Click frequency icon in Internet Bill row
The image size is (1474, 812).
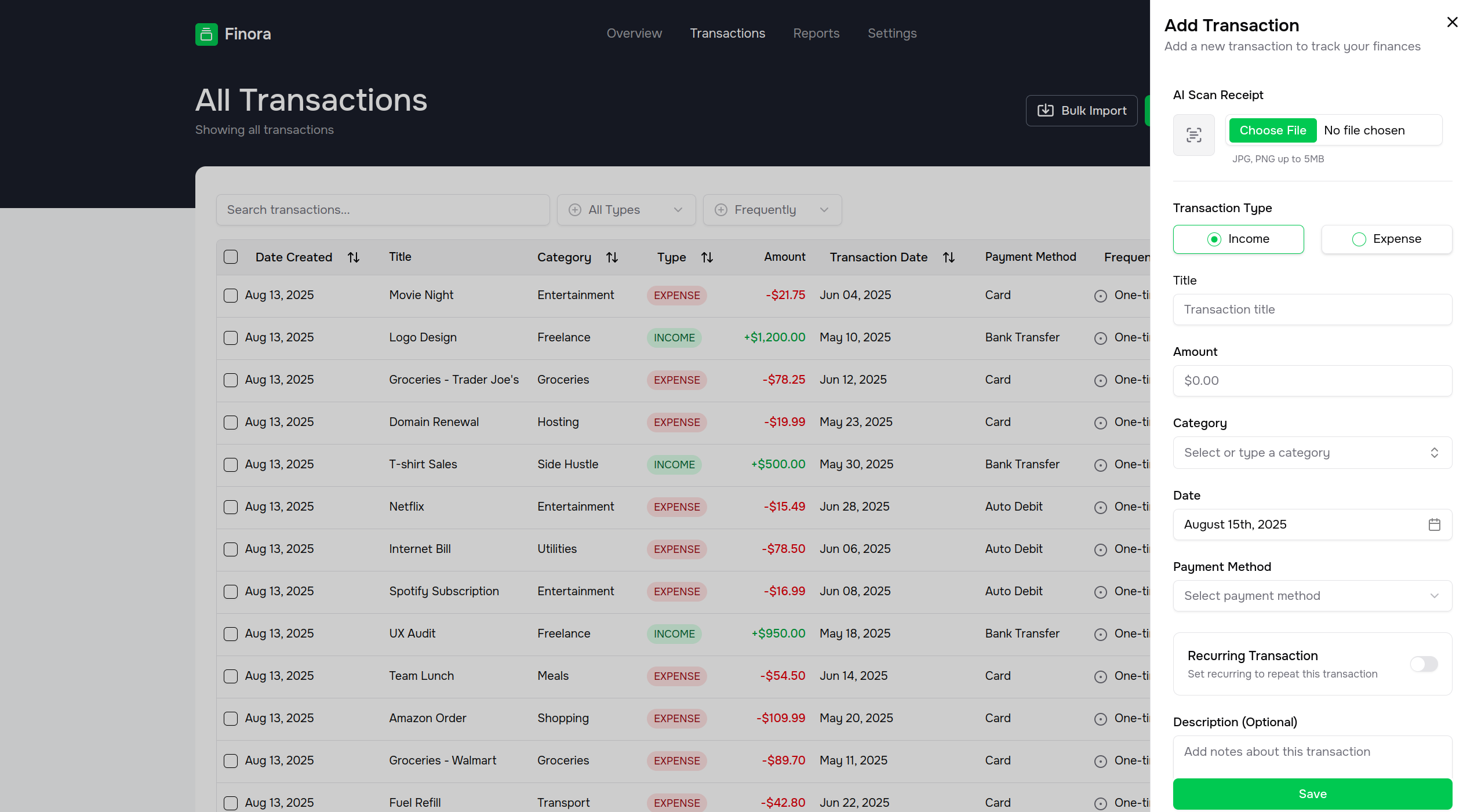(x=1101, y=549)
